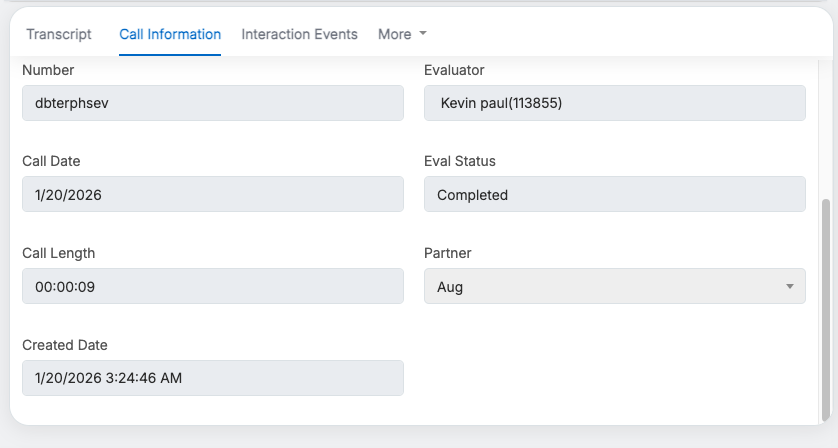Click the Call Date field 1/20/2026
Viewport: 838px width, 448px height.
pyautogui.click(x=212, y=194)
